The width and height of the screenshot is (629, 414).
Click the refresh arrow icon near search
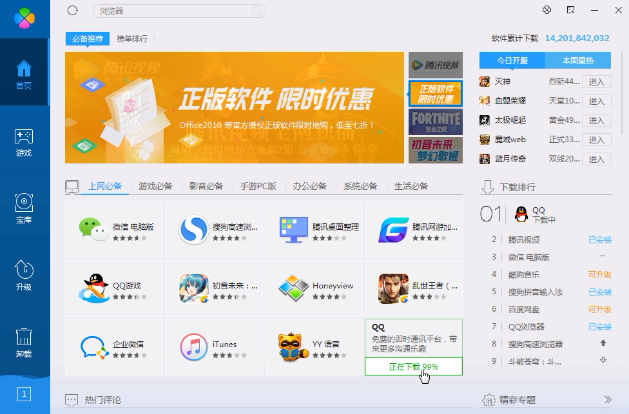[x=73, y=10]
